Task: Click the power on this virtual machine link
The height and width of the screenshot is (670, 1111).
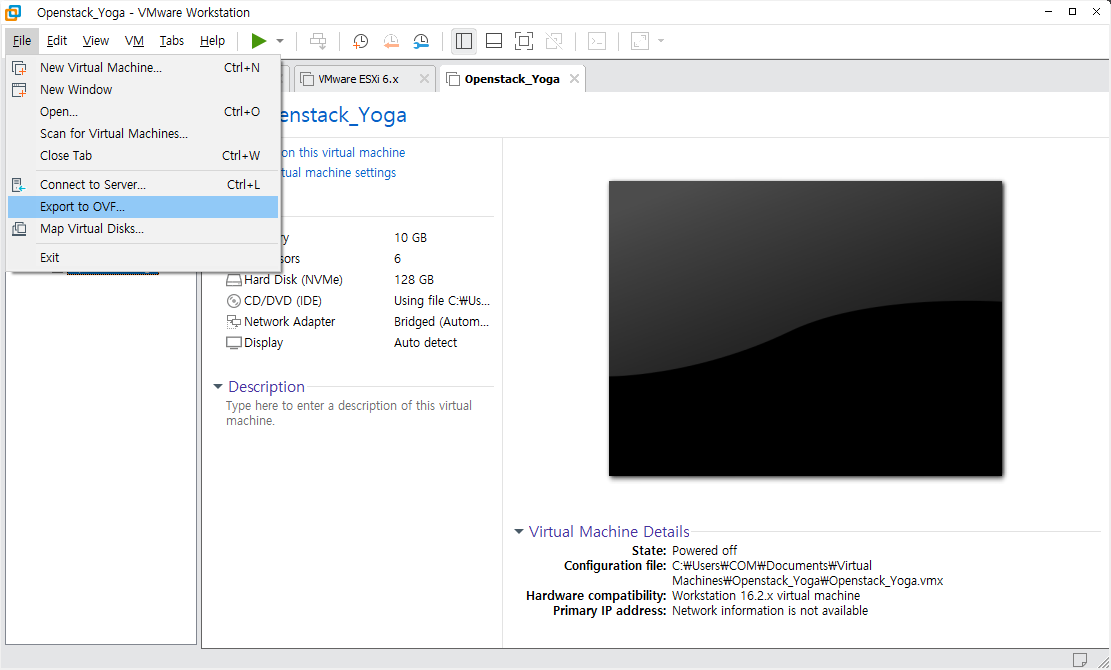Action: click(x=343, y=152)
